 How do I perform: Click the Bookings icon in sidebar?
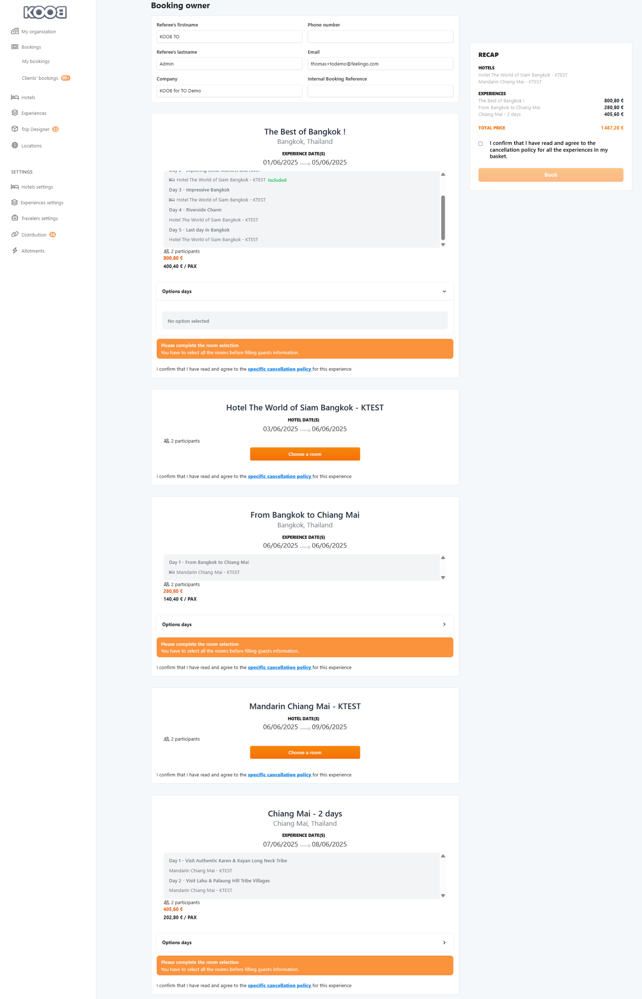(15, 47)
